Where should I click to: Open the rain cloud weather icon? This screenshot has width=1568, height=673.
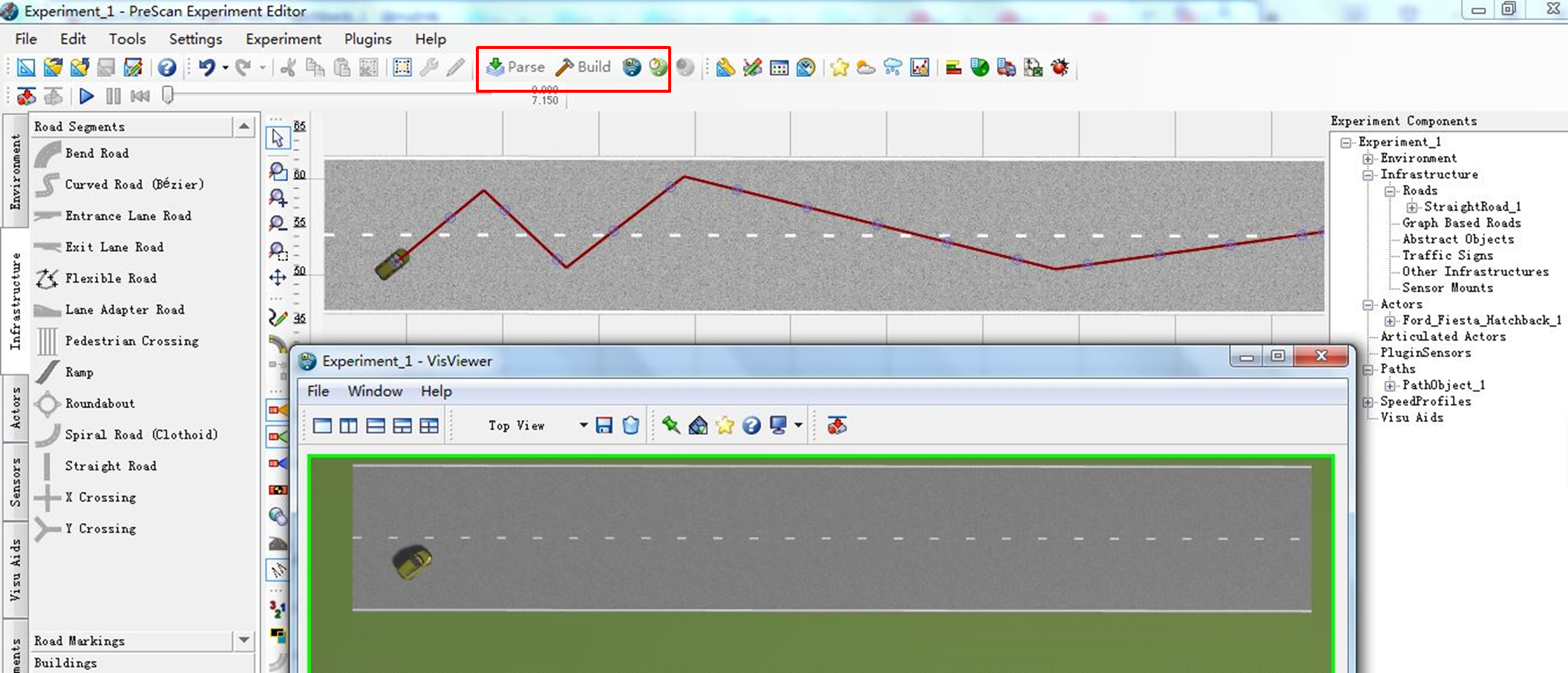[892, 68]
